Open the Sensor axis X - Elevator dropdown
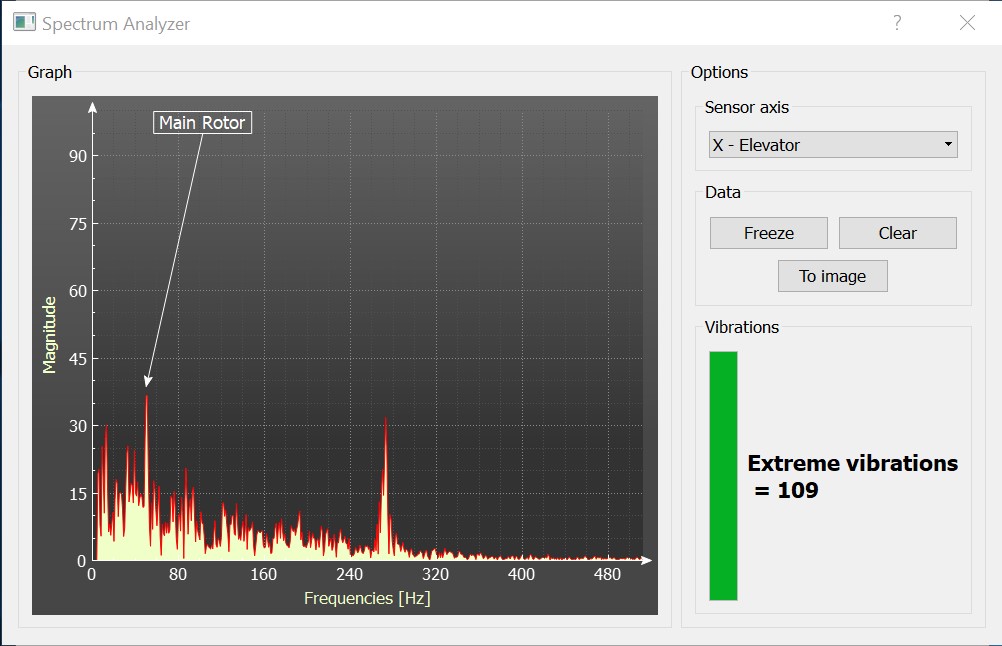The height and width of the screenshot is (646, 1002). coord(832,145)
